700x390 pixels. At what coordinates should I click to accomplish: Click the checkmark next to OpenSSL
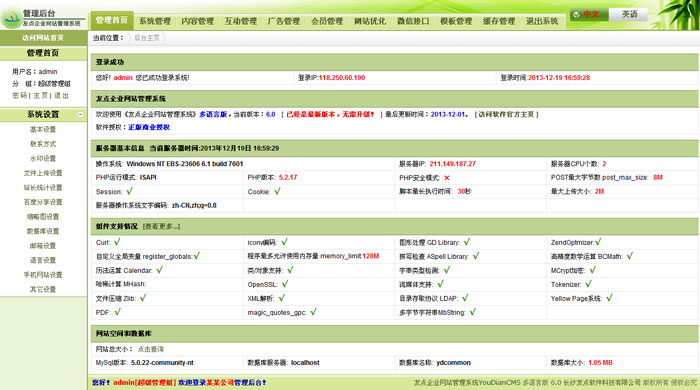(x=285, y=284)
